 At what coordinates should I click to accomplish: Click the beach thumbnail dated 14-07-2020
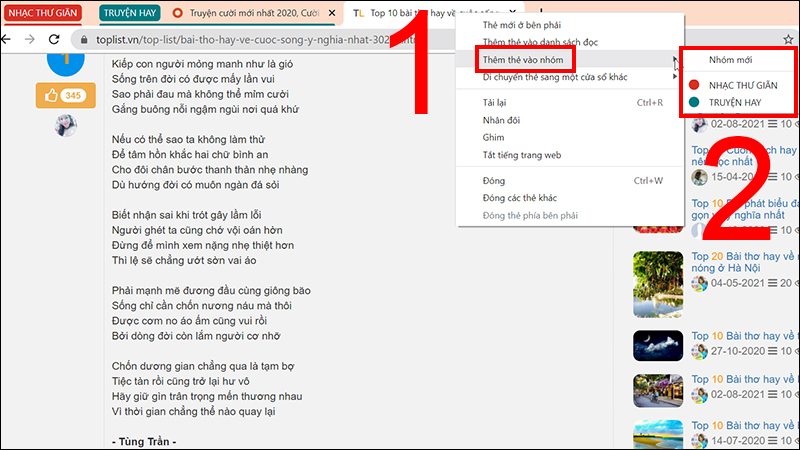pyautogui.click(x=658, y=434)
